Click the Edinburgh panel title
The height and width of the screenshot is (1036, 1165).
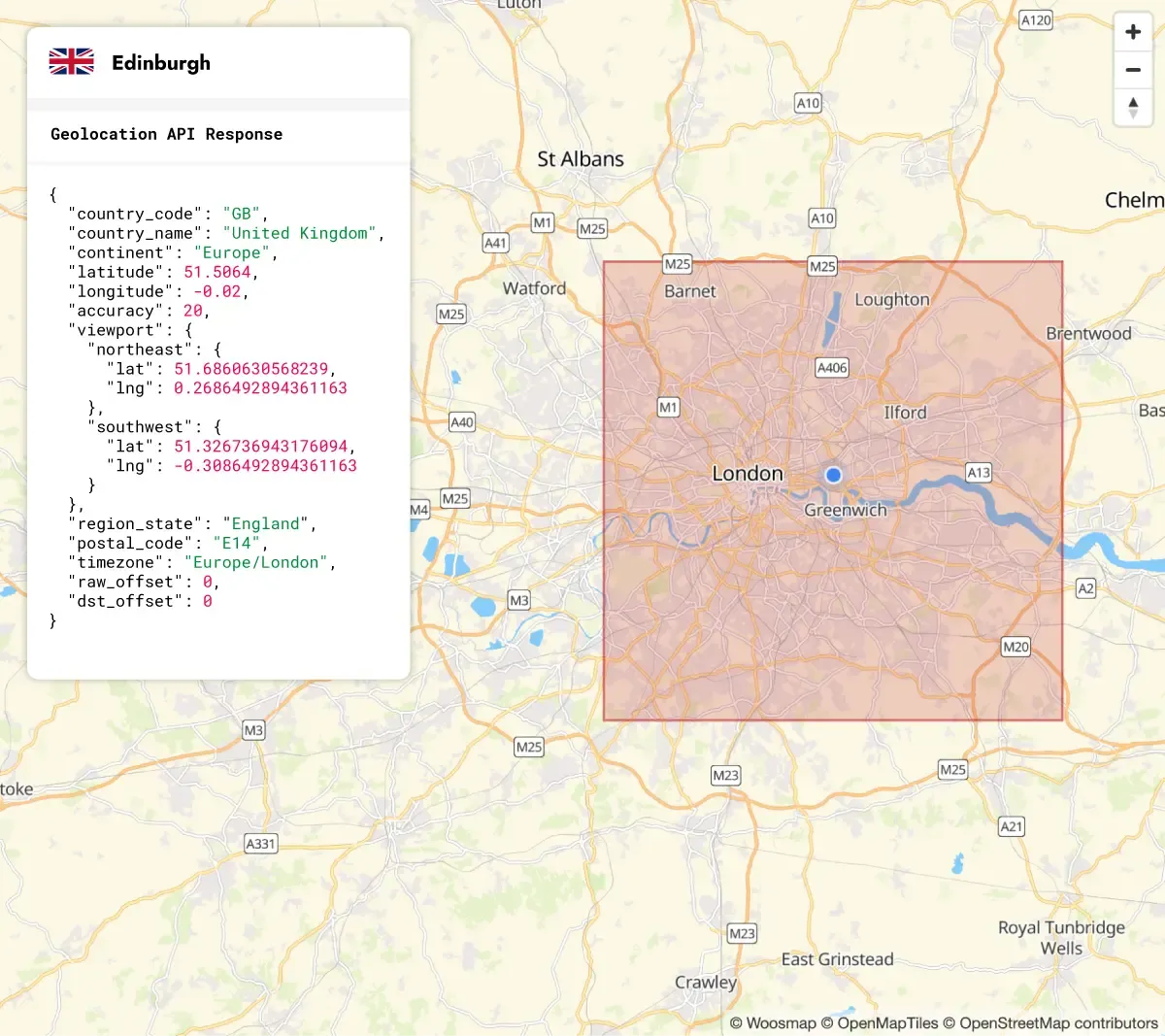tap(161, 63)
